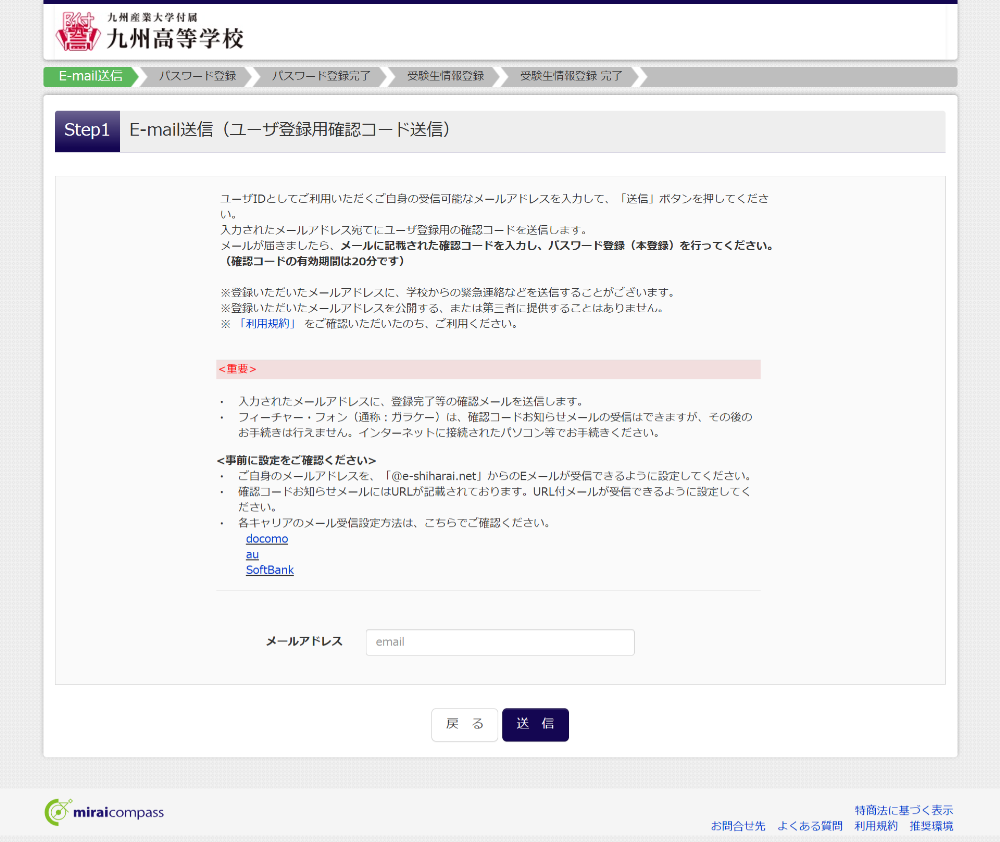The width and height of the screenshot is (1000, 842).
Task: Open the よくある質問 FAQ link
Action: click(x=810, y=826)
